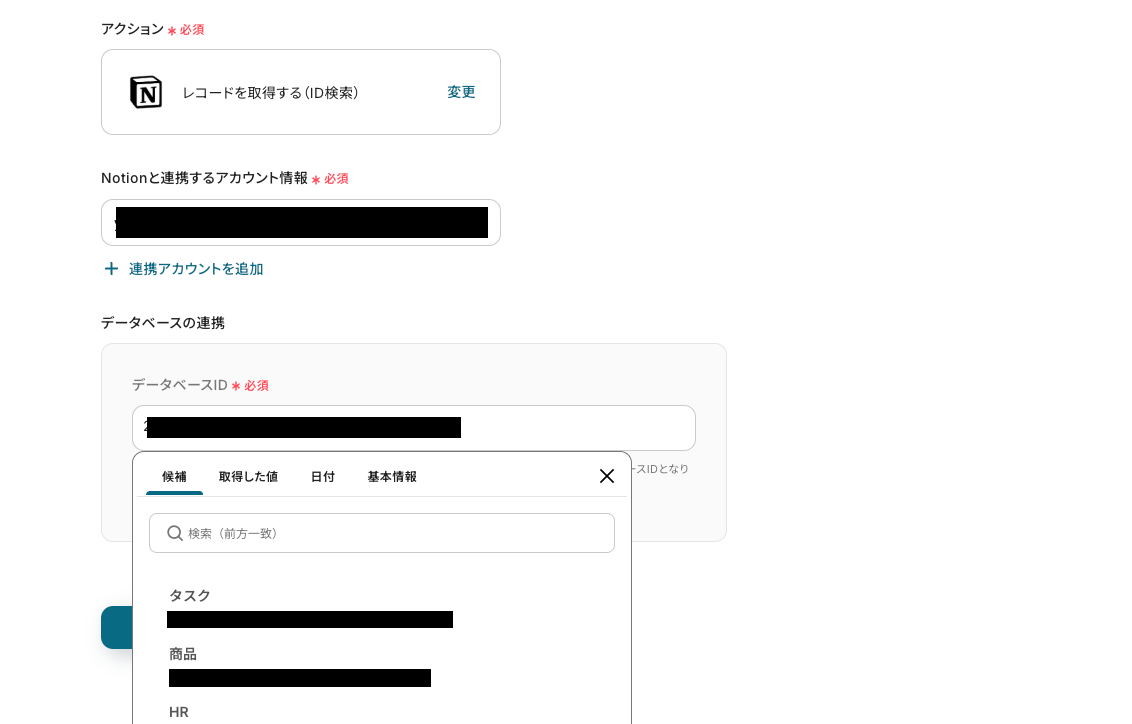This screenshot has height=724, width=1132.
Task: Click the Notion logo icon
Action: point(146,92)
